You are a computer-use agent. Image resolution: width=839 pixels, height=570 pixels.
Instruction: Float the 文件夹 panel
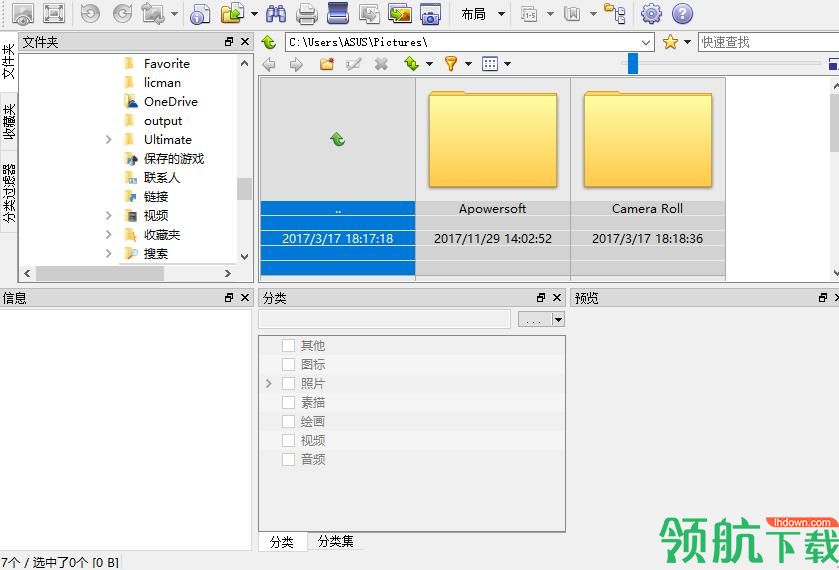coord(229,42)
